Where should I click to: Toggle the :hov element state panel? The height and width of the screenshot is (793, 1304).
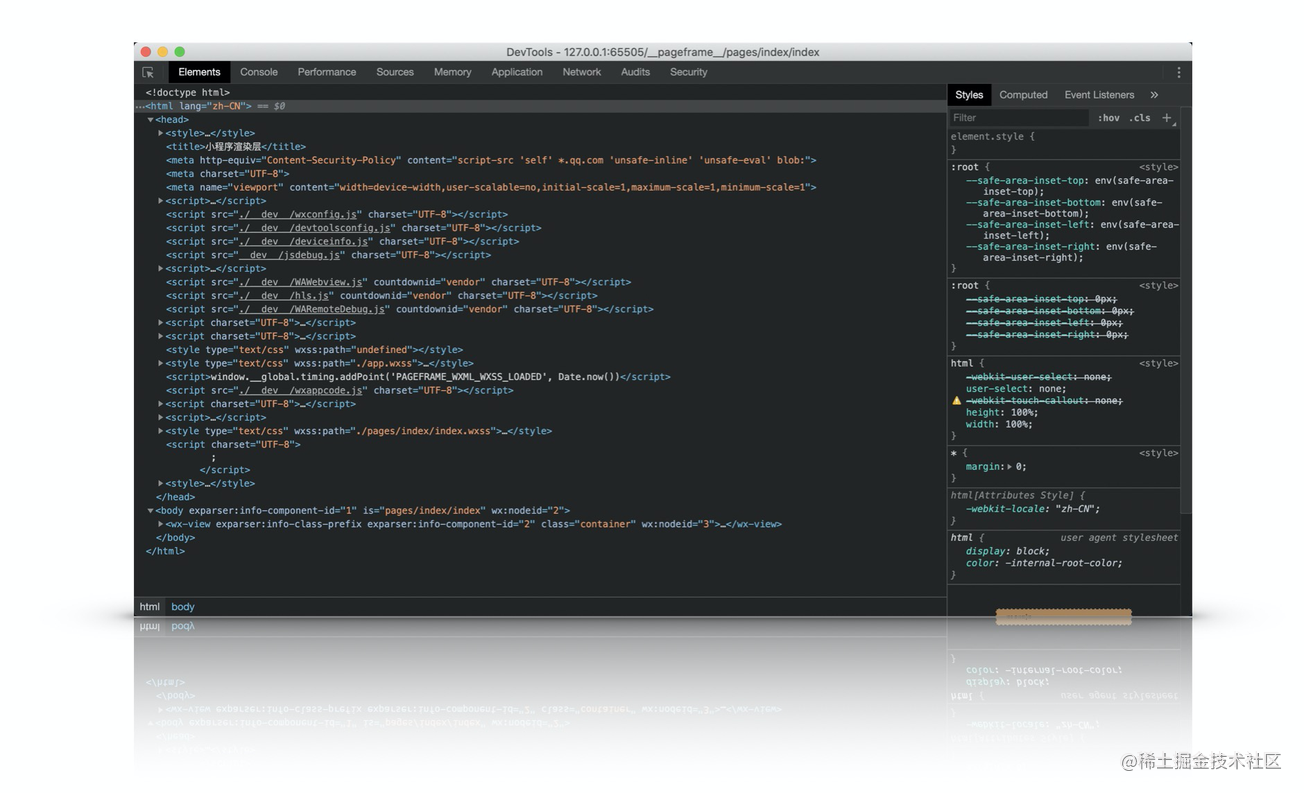[1108, 118]
